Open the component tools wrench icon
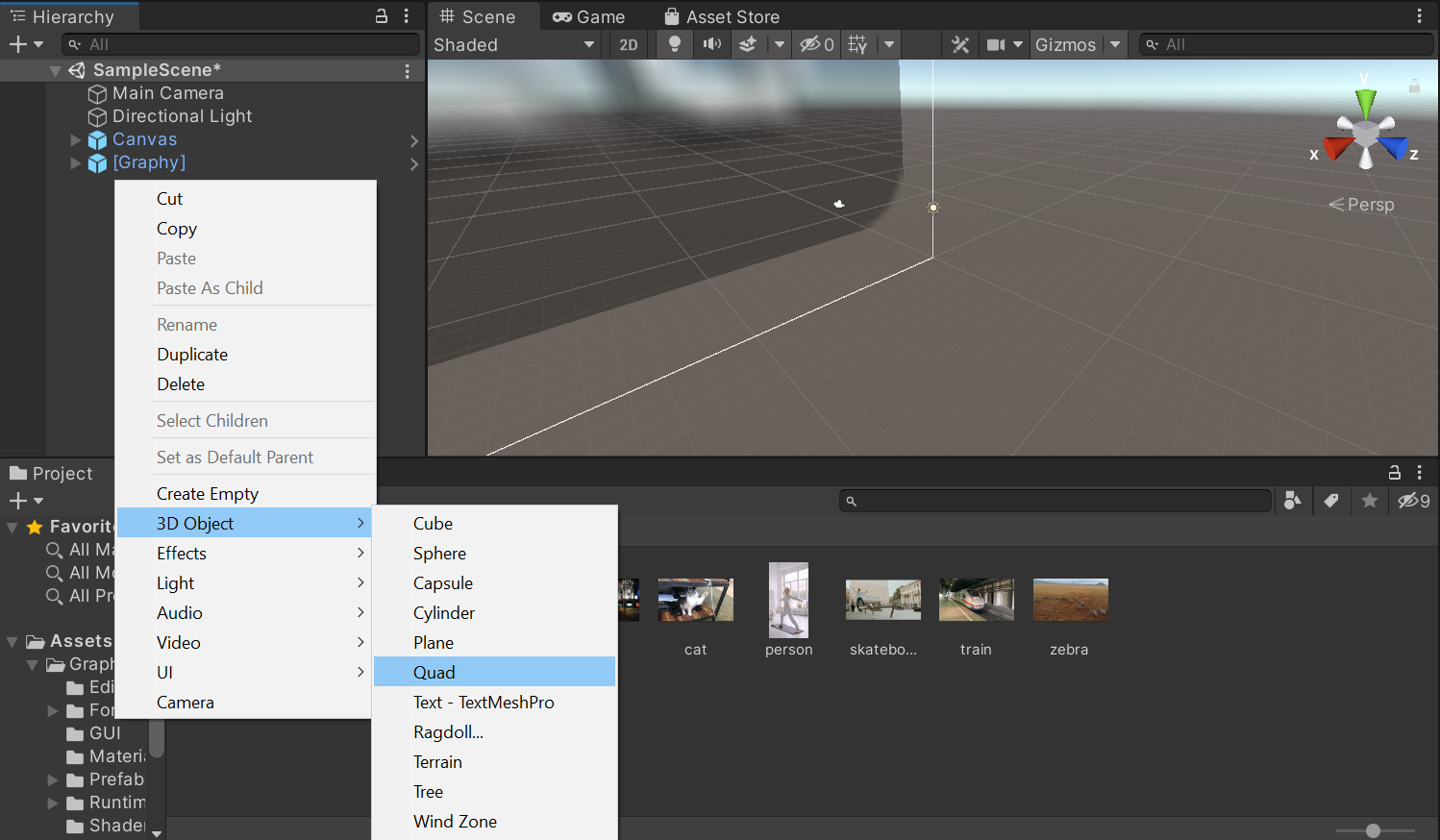 (959, 44)
